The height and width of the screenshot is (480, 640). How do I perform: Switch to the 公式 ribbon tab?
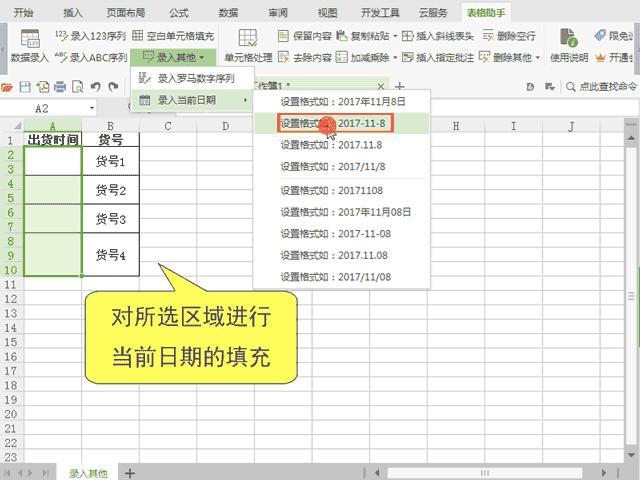pos(178,13)
